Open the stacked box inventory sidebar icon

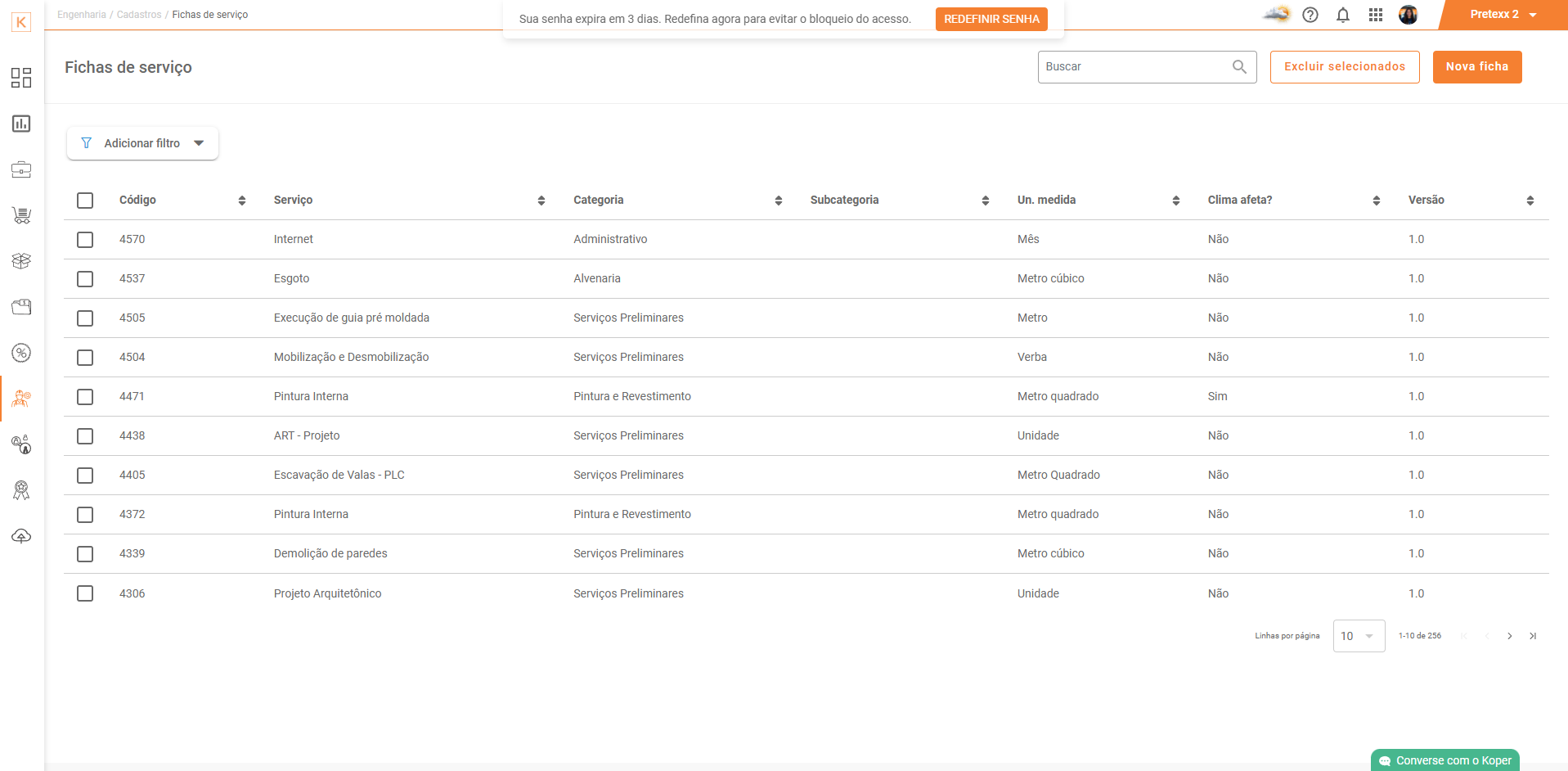pos(21,261)
